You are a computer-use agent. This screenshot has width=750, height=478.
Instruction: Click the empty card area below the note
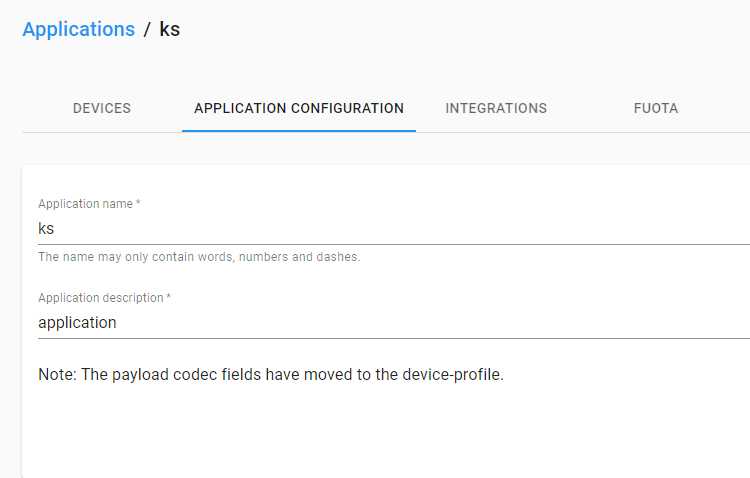(x=383, y=431)
